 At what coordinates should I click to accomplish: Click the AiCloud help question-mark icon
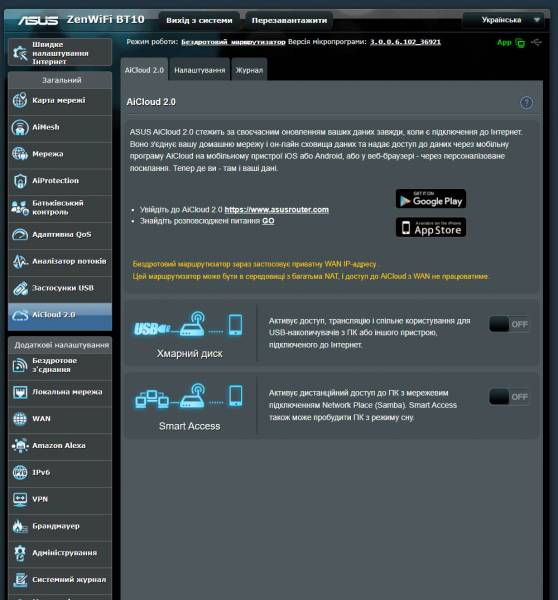tap(527, 103)
